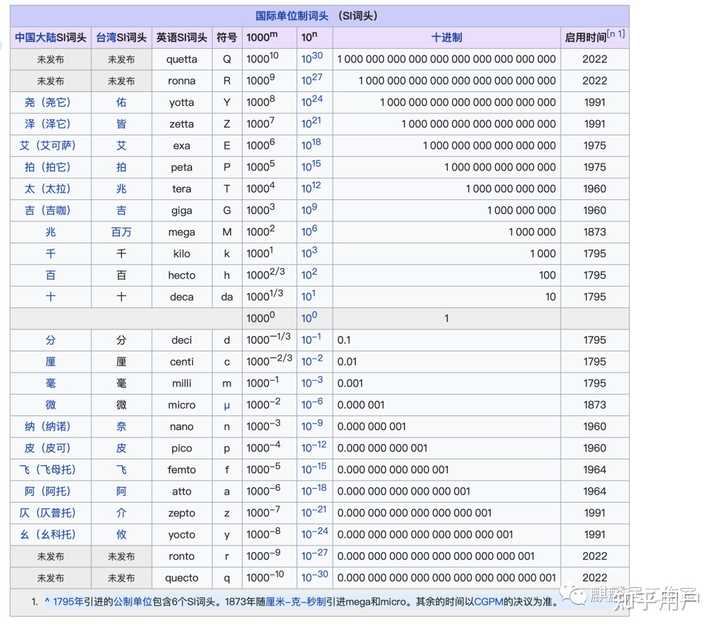
Task: Open the CGPM link in the footnote
Action: [488, 602]
